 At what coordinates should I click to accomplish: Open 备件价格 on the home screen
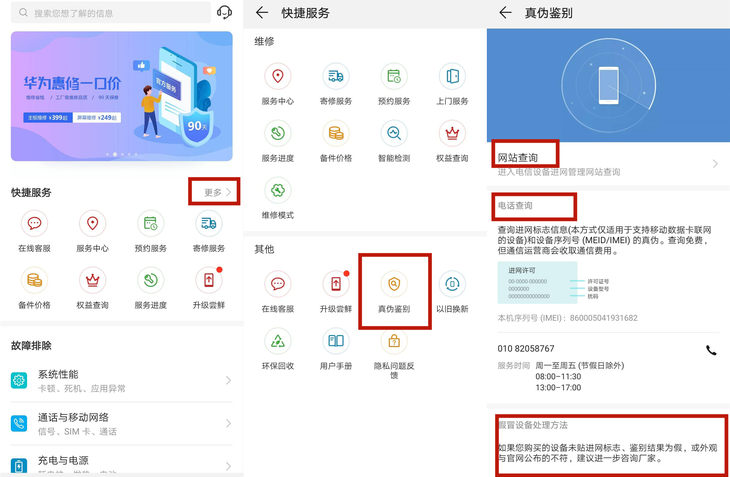[x=34, y=289]
